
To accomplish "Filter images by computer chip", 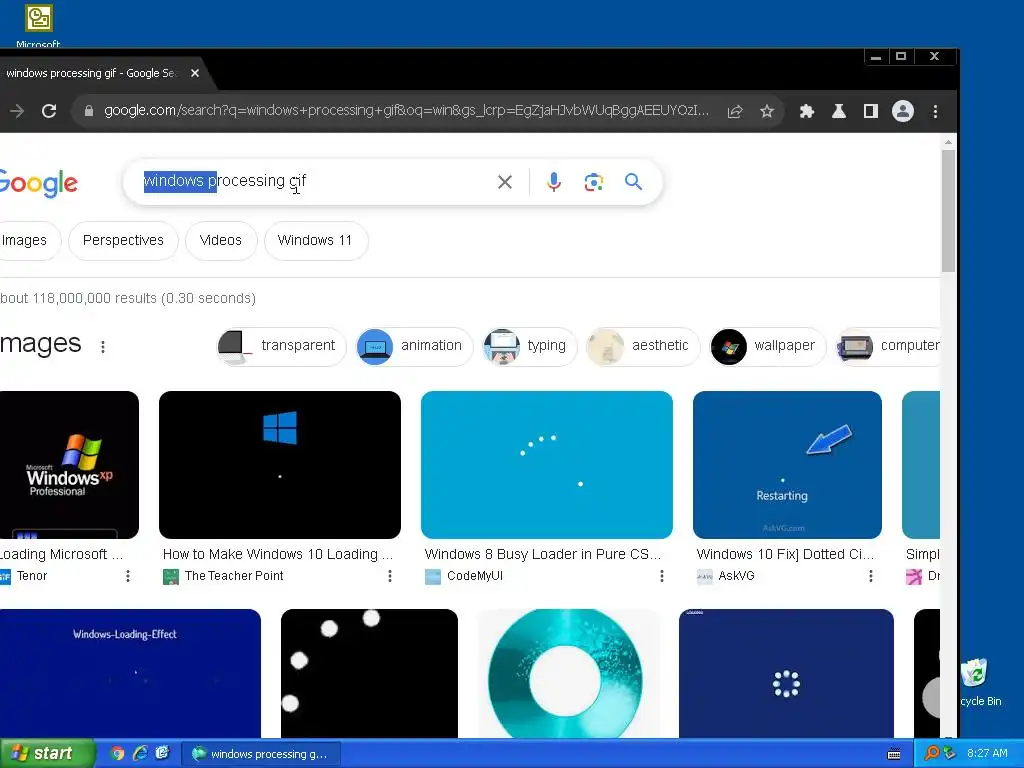I will click(x=888, y=346).
